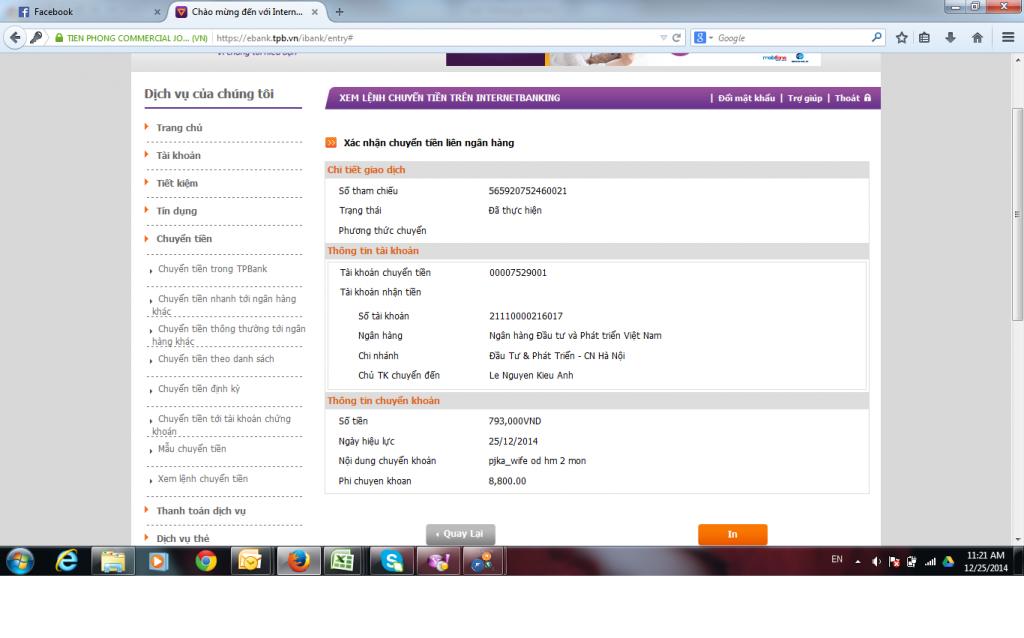The image size is (1024, 638).
Task: Open the URL history dropdown arrow
Action: [x=664, y=38]
